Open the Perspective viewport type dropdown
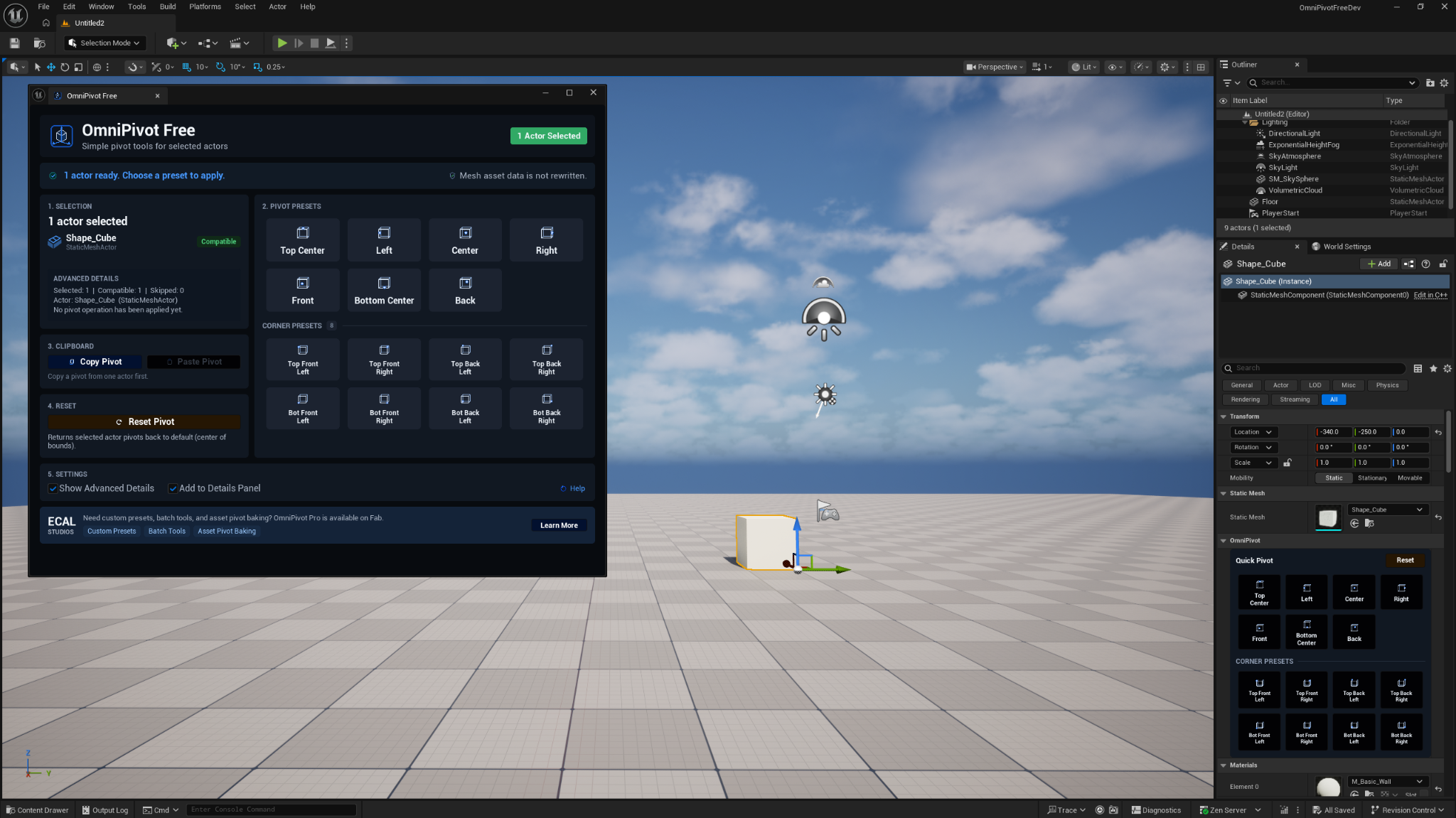Image resolution: width=1456 pixels, height=818 pixels. tap(995, 67)
